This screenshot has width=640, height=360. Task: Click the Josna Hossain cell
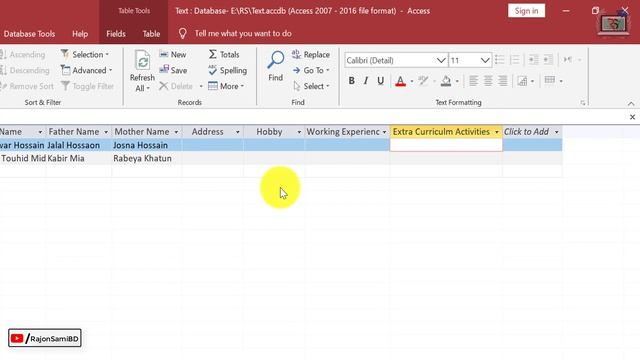[147, 145]
